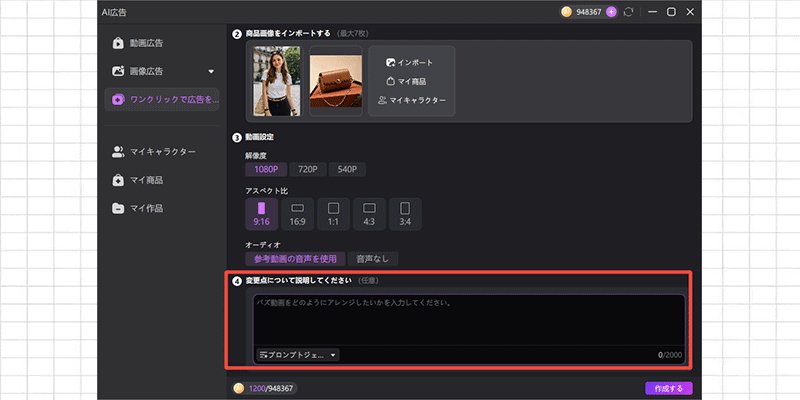Click the bag icon beside マイ商品 in import box
Screen dimensions: 800x400
click(x=391, y=81)
